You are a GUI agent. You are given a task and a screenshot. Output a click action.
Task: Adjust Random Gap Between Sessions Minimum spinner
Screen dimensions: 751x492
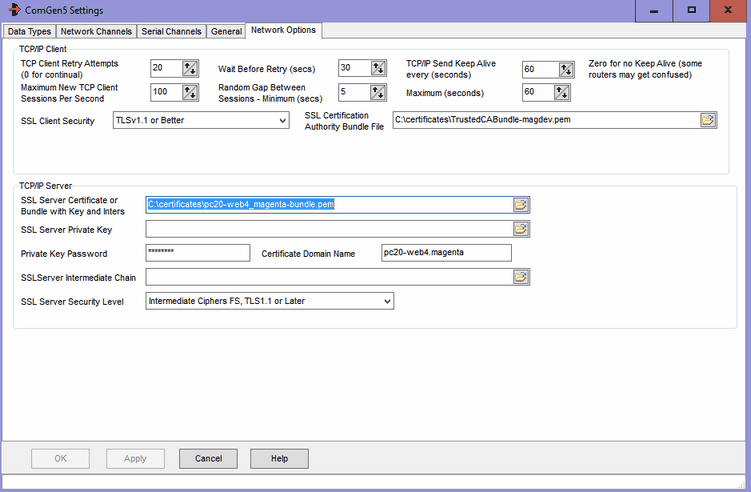pyautogui.click(x=377, y=92)
